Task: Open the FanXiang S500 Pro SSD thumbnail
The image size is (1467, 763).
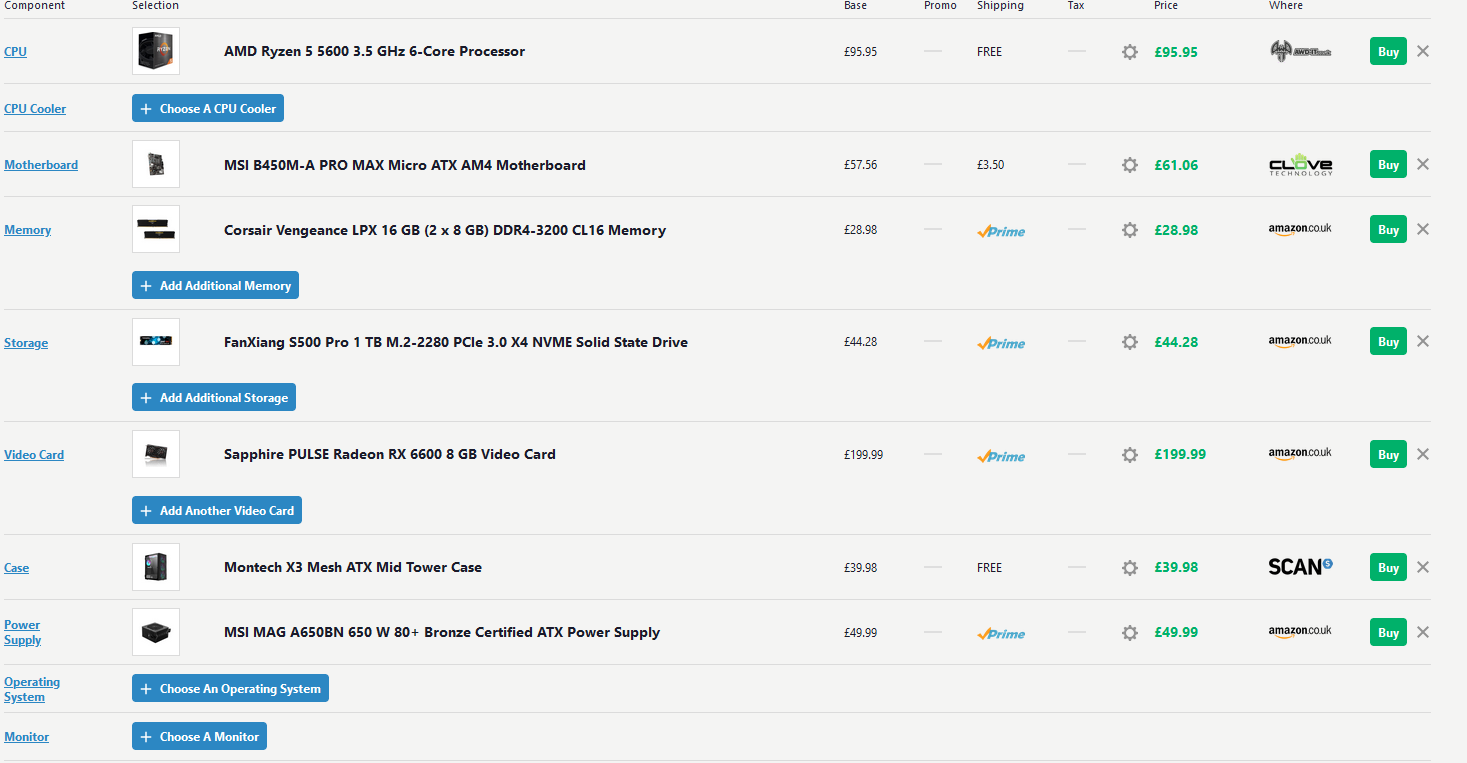Action: (x=156, y=342)
